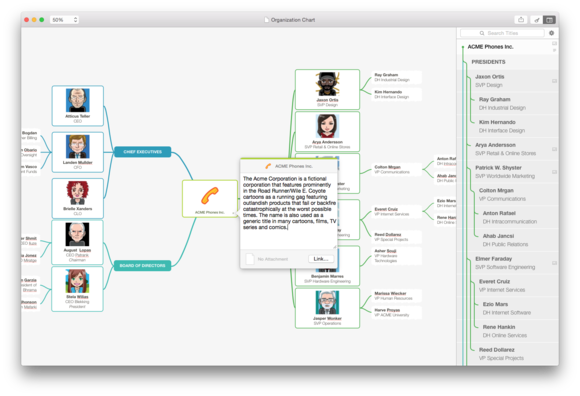Click the No Attachment file icon

pos(250,259)
